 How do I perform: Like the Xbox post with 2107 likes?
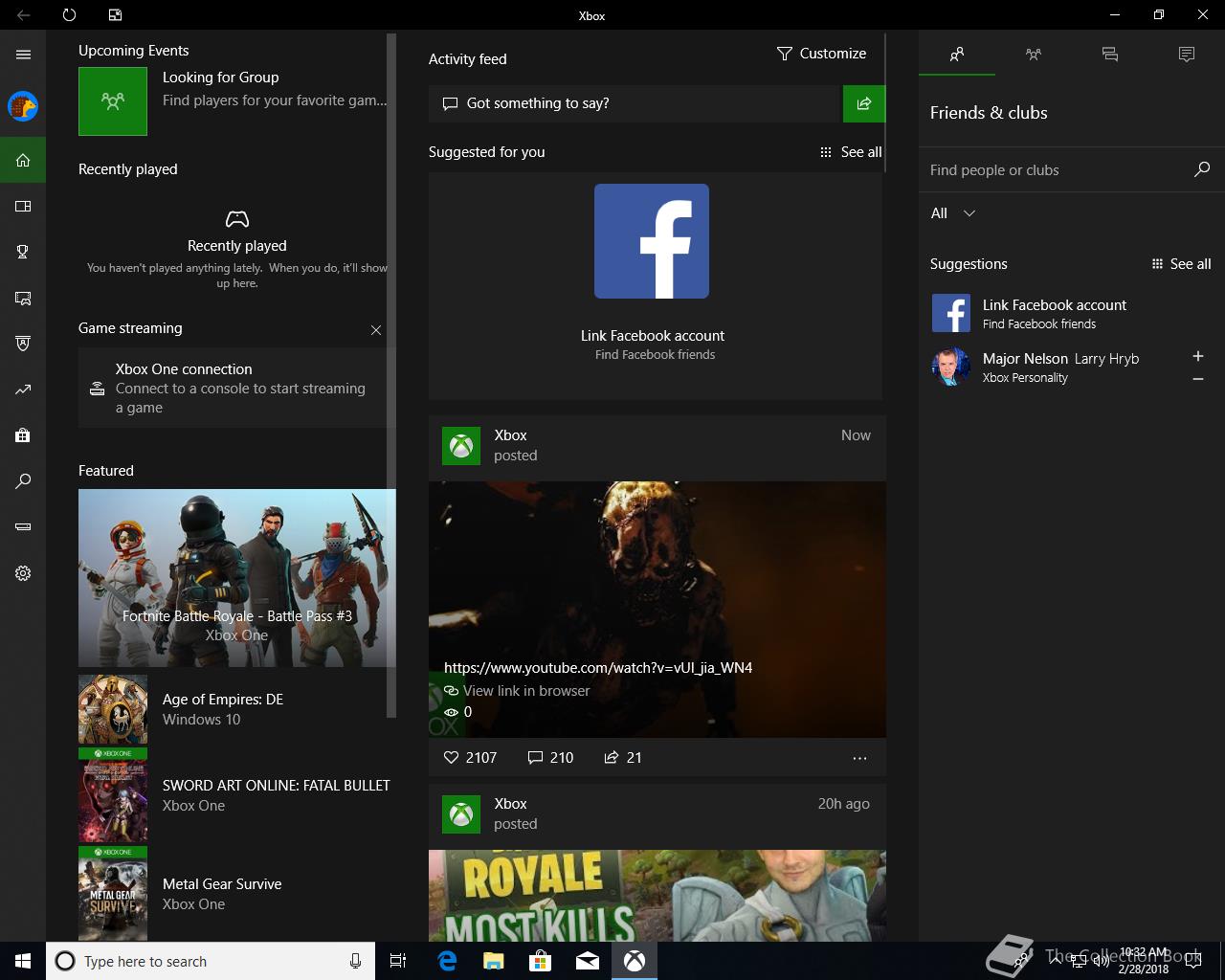471,757
